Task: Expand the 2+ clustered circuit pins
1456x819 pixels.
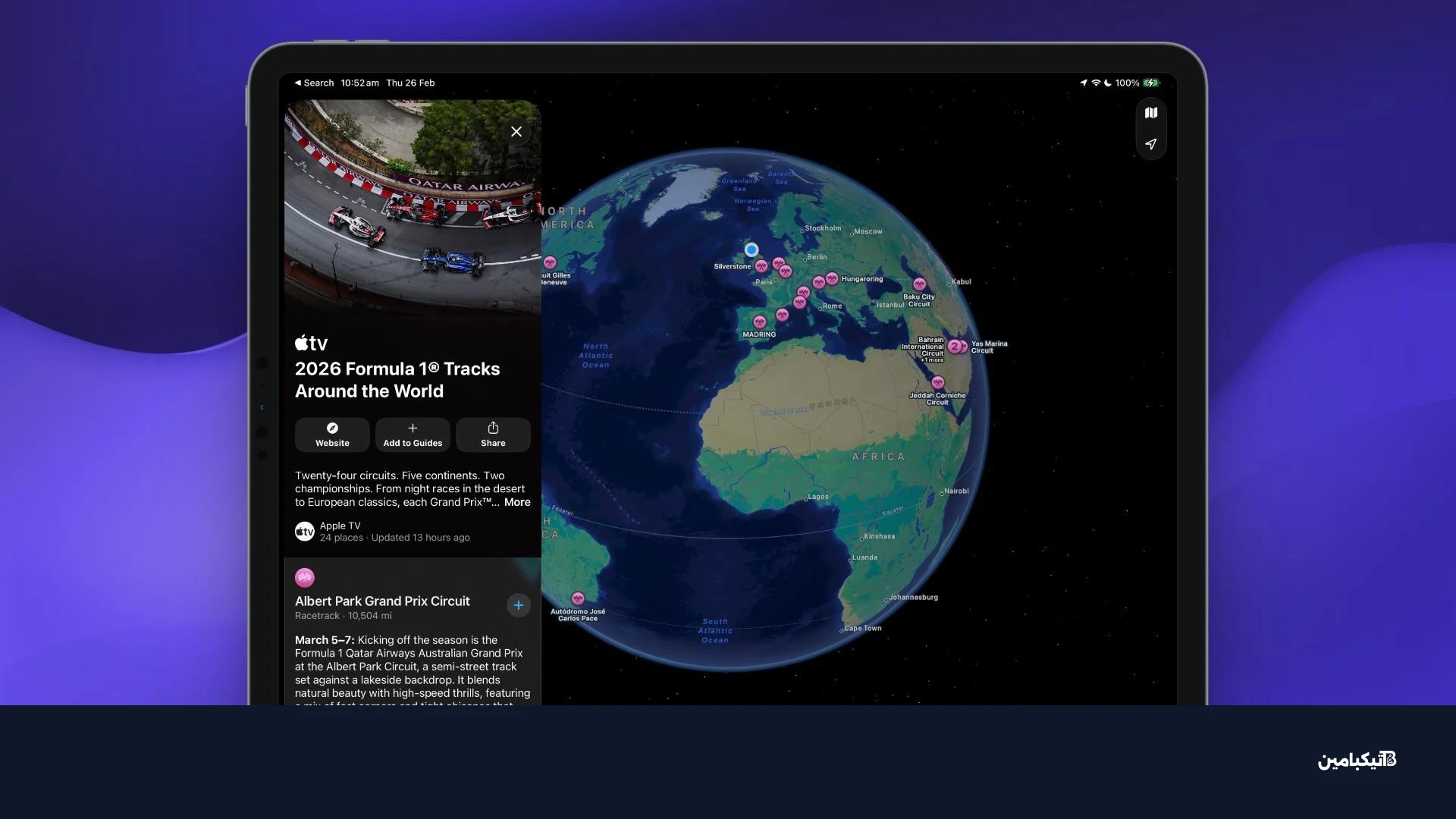Action: point(955,347)
